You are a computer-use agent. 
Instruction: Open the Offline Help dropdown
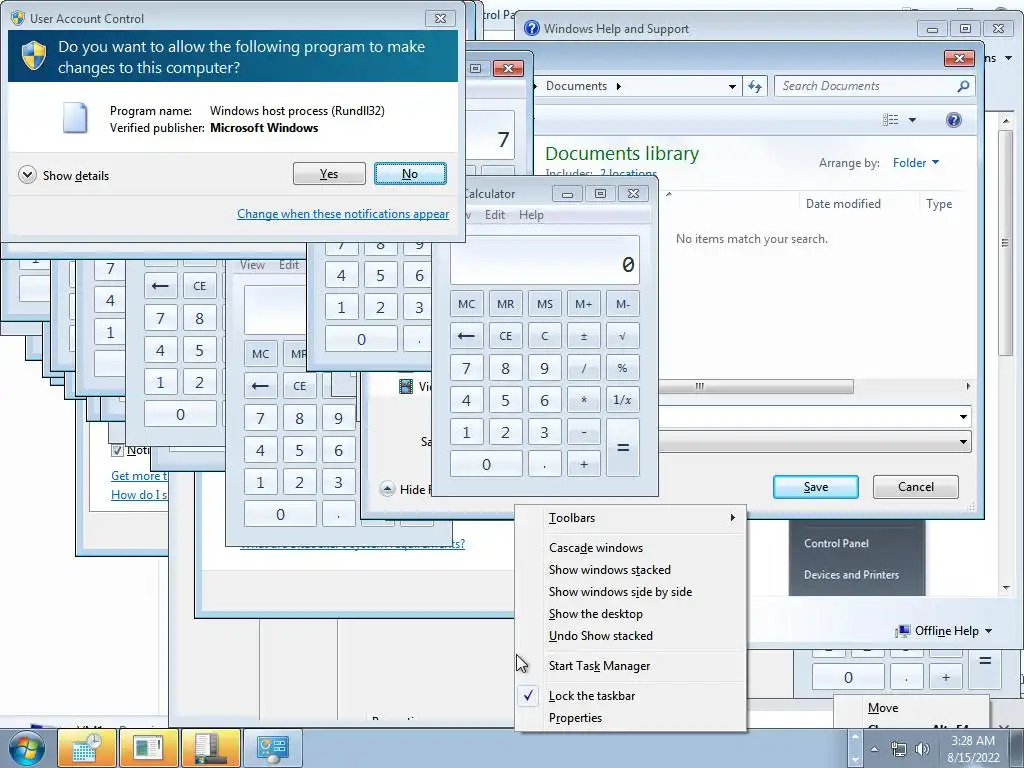[945, 631]
